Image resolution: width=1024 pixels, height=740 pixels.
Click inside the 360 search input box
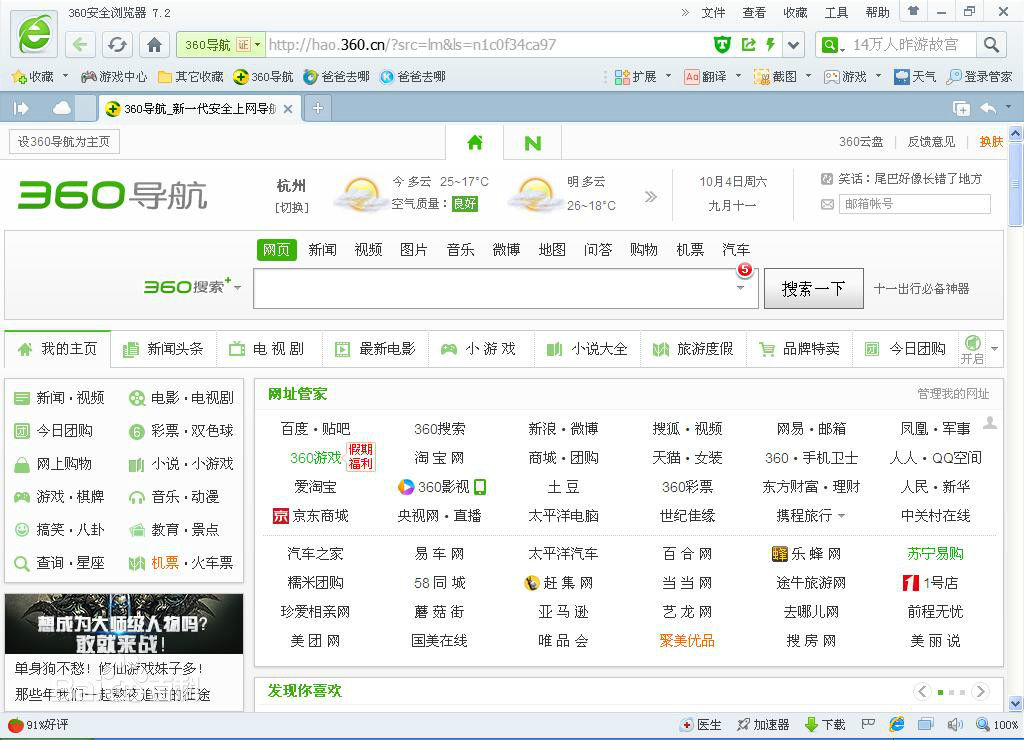pos(500,288)
